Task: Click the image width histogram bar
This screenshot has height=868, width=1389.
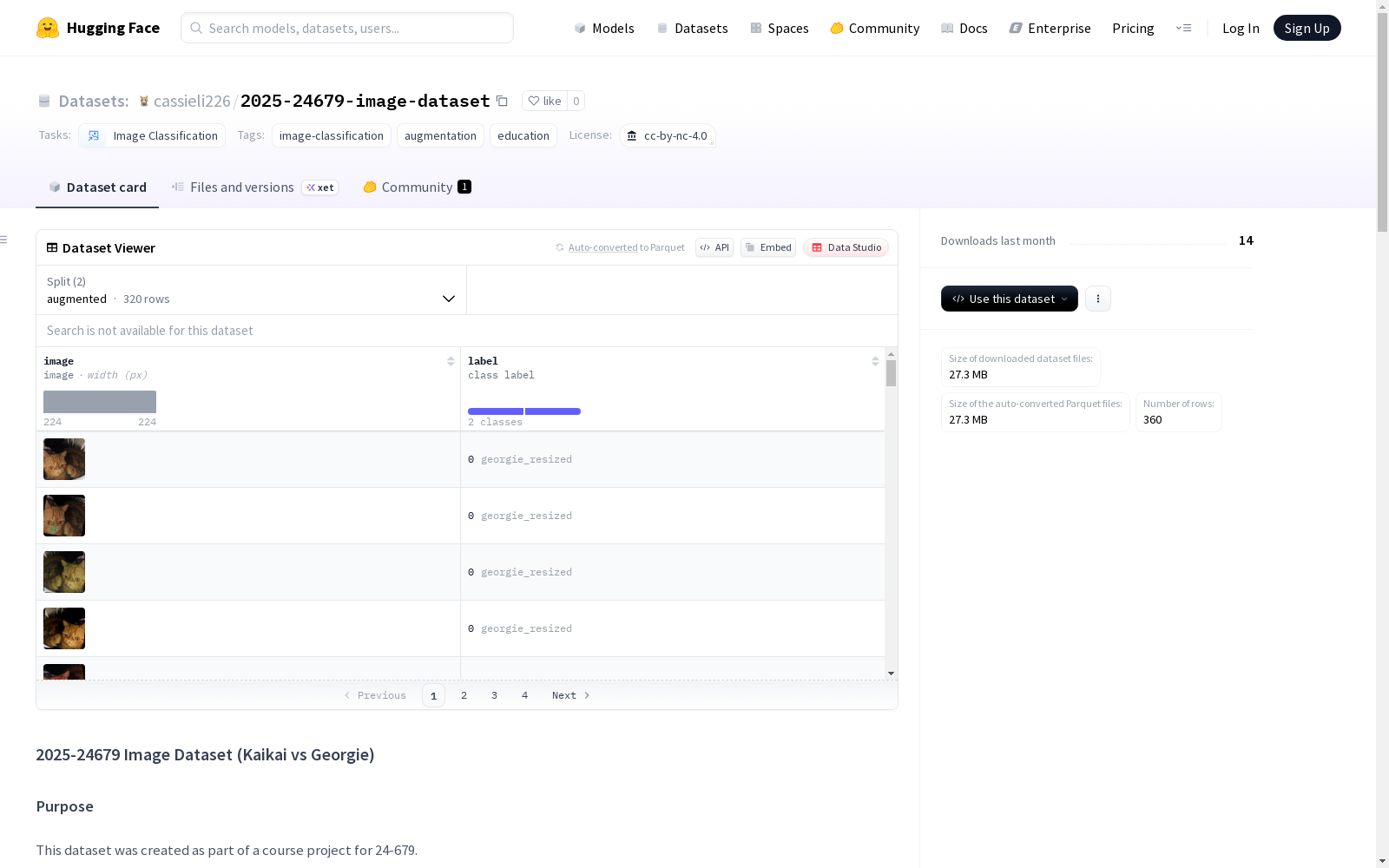Action: point(100,402)
